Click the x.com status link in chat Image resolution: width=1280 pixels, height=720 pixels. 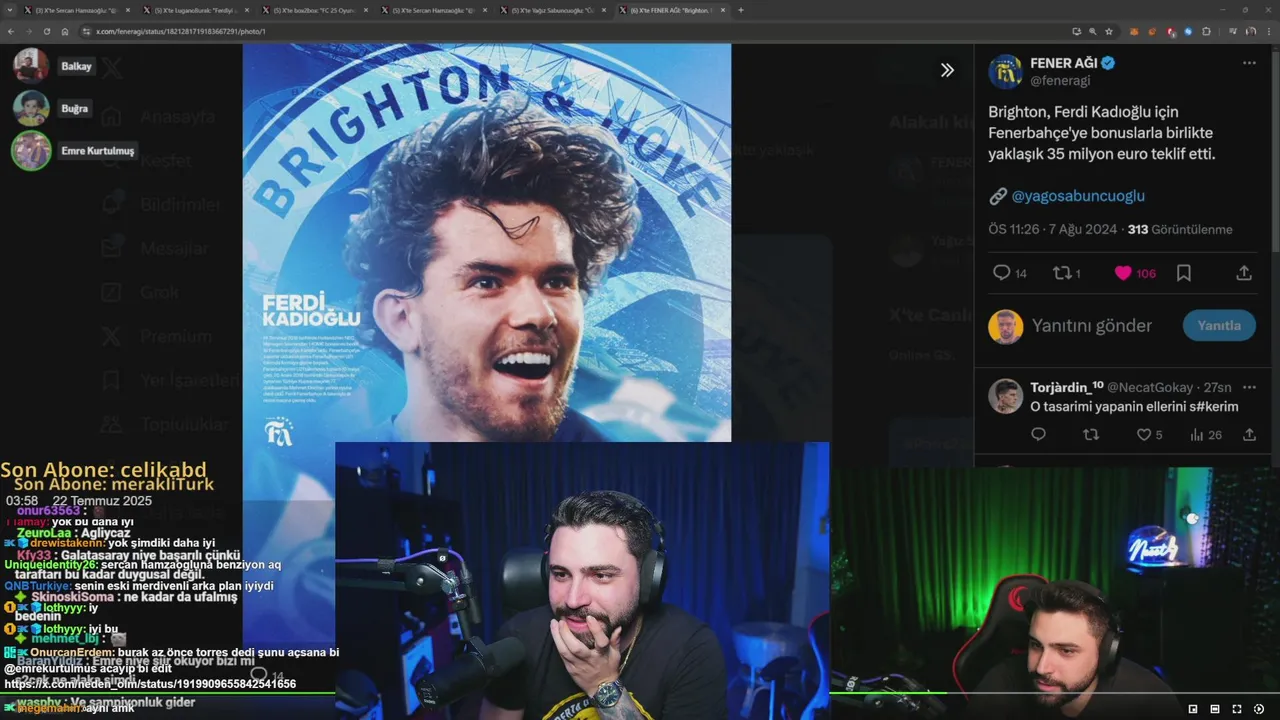(x=150, y=684)
